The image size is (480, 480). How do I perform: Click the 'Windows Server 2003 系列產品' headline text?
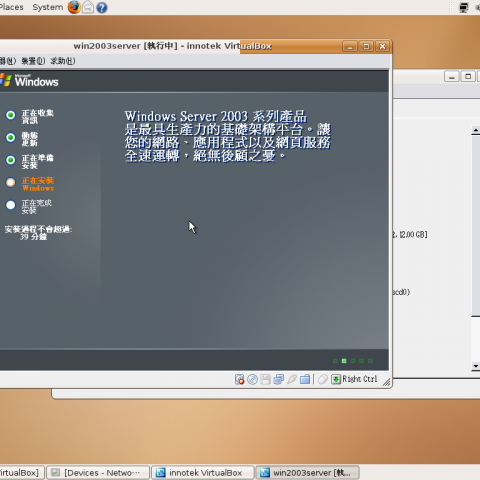click(216, 116)
